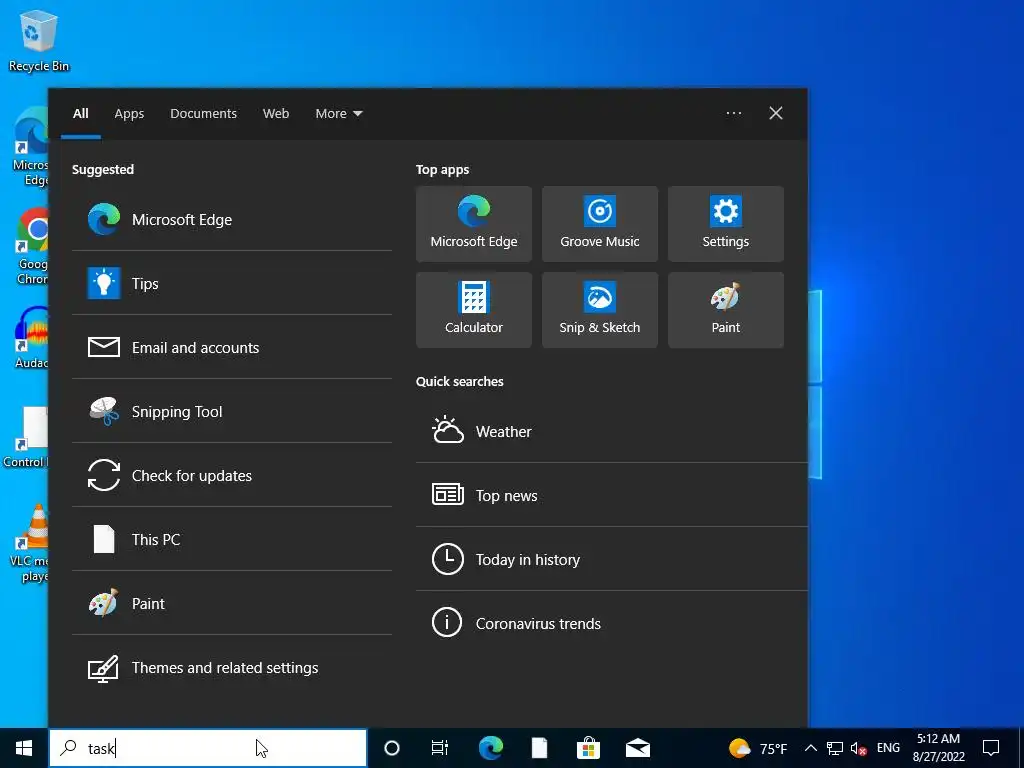Select Check for updates suggestion
This screenshot has width=1024, height=768.
pos(231,475)
